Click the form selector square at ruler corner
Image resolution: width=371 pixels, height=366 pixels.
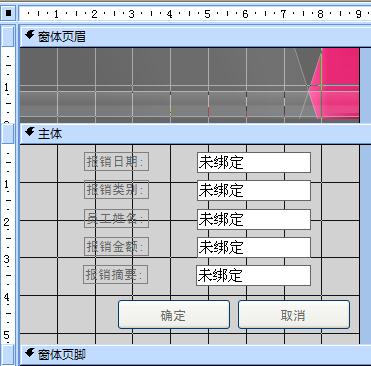click(8, 13)
